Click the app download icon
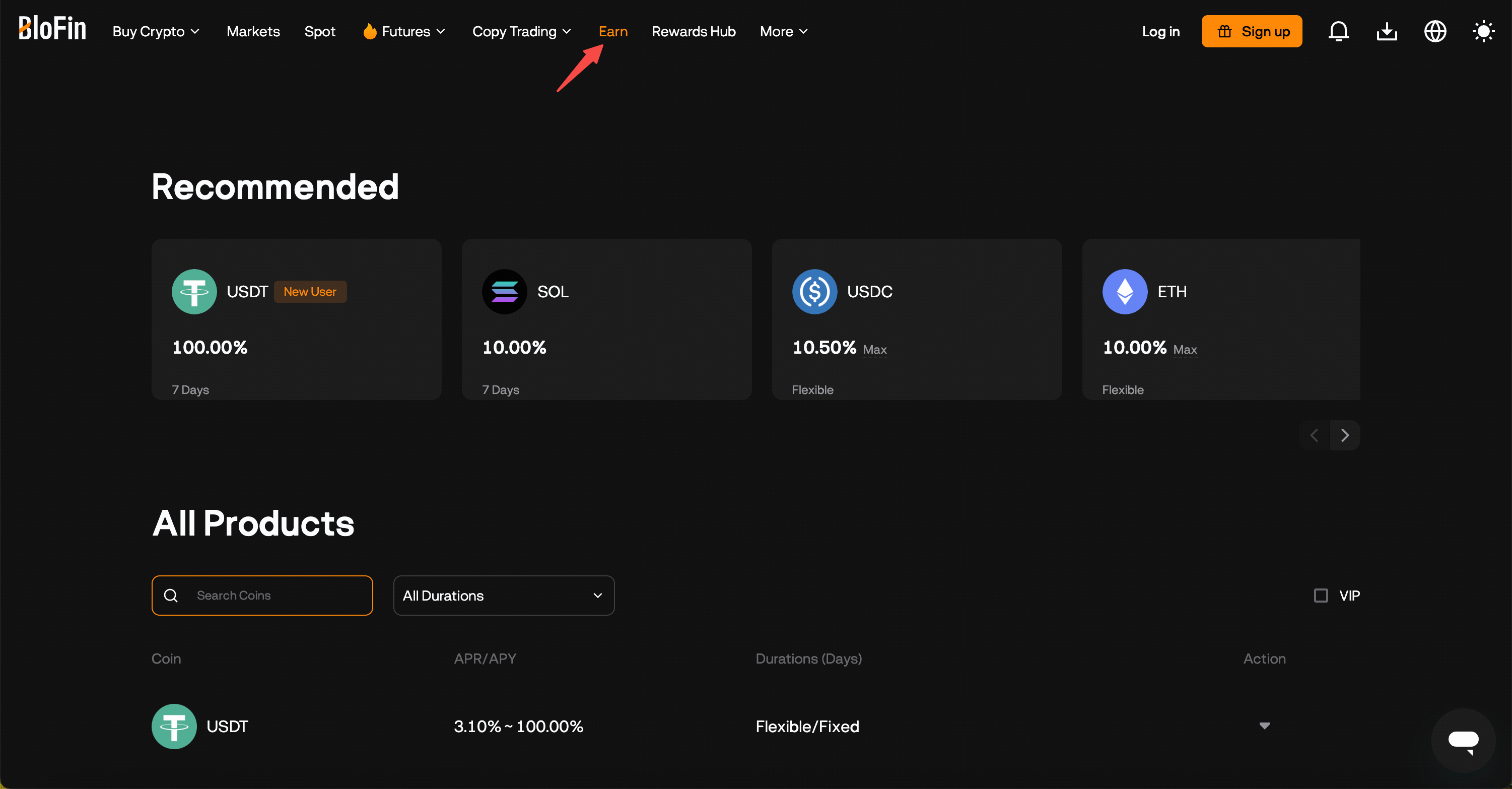Screen dimensions: 1512x789 (1387, 31)
